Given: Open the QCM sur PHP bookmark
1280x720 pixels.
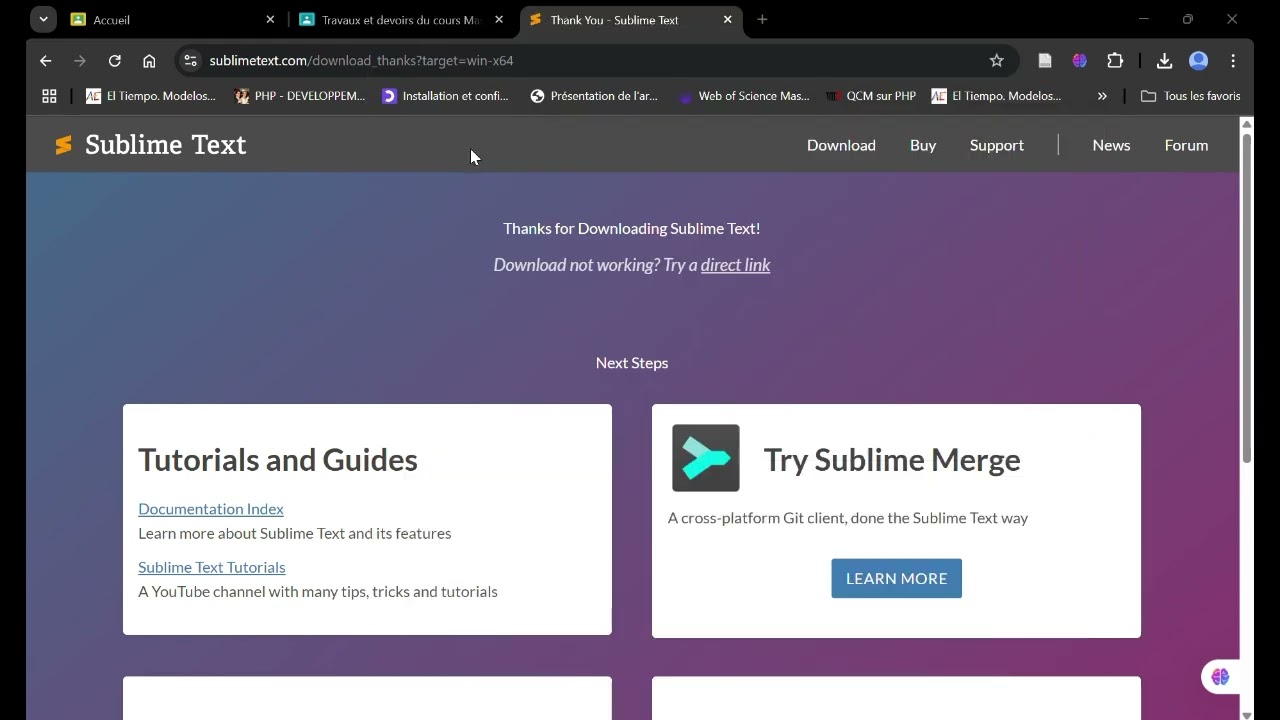Looking at the screenshot, I should coord(871,96).
